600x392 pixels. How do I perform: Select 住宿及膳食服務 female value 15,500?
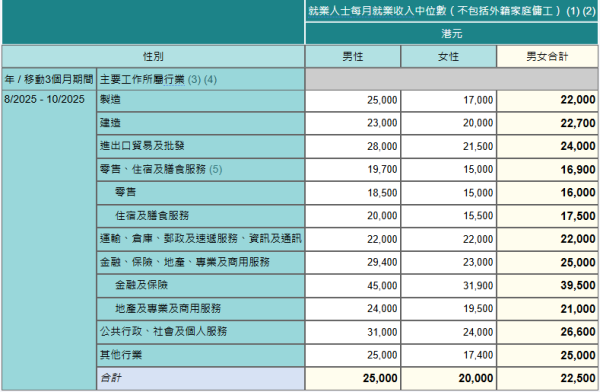pyautogui.click(x=448, y=216)
